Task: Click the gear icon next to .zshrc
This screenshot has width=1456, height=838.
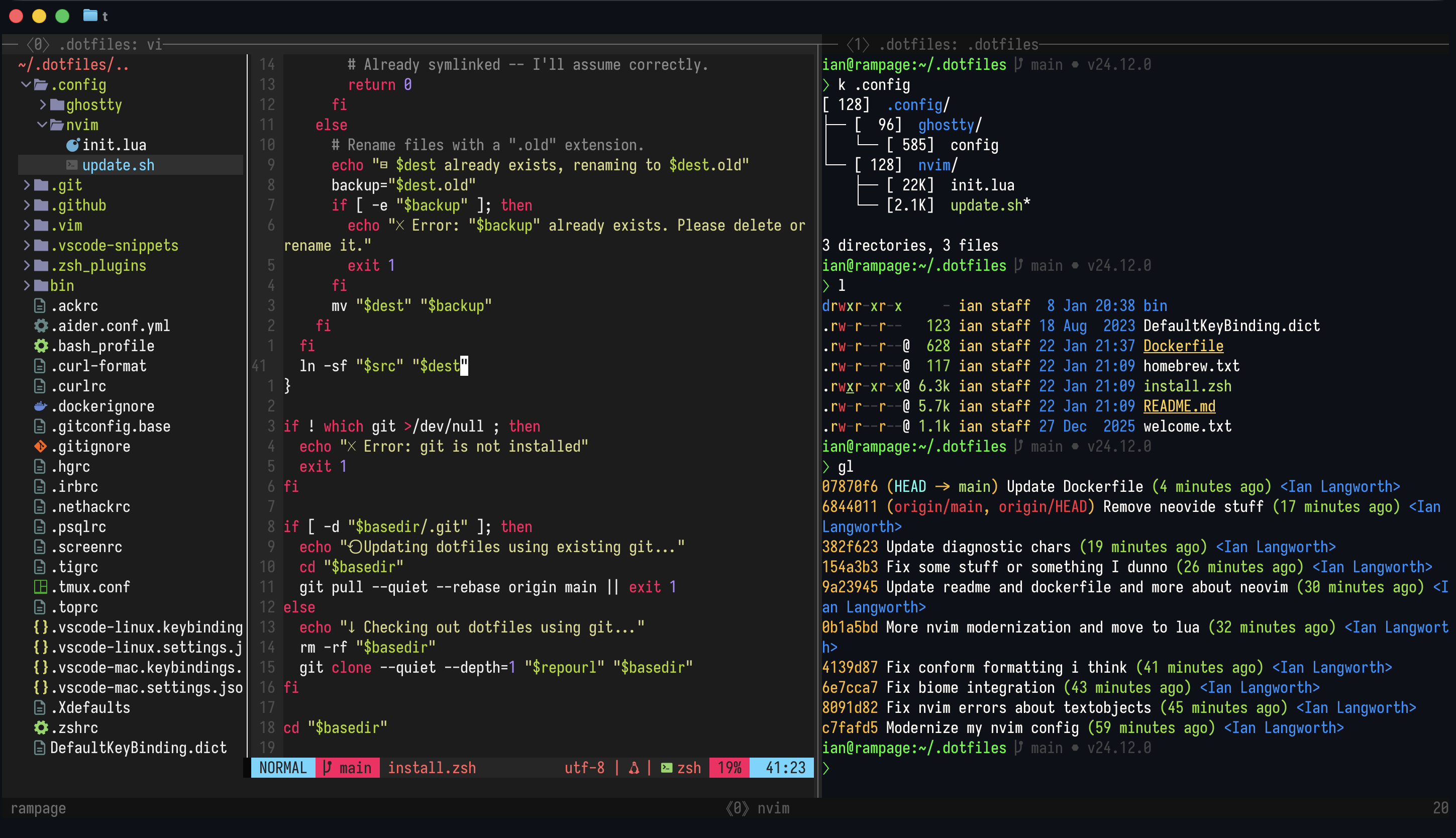Action: (40, 727)
